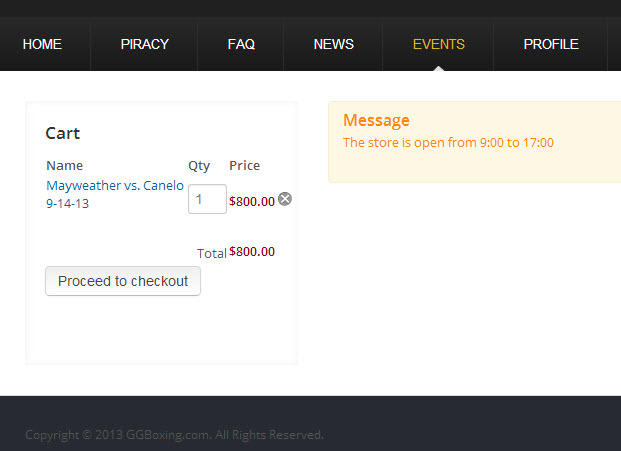Click the Price column header

click(x=244, y=166)
